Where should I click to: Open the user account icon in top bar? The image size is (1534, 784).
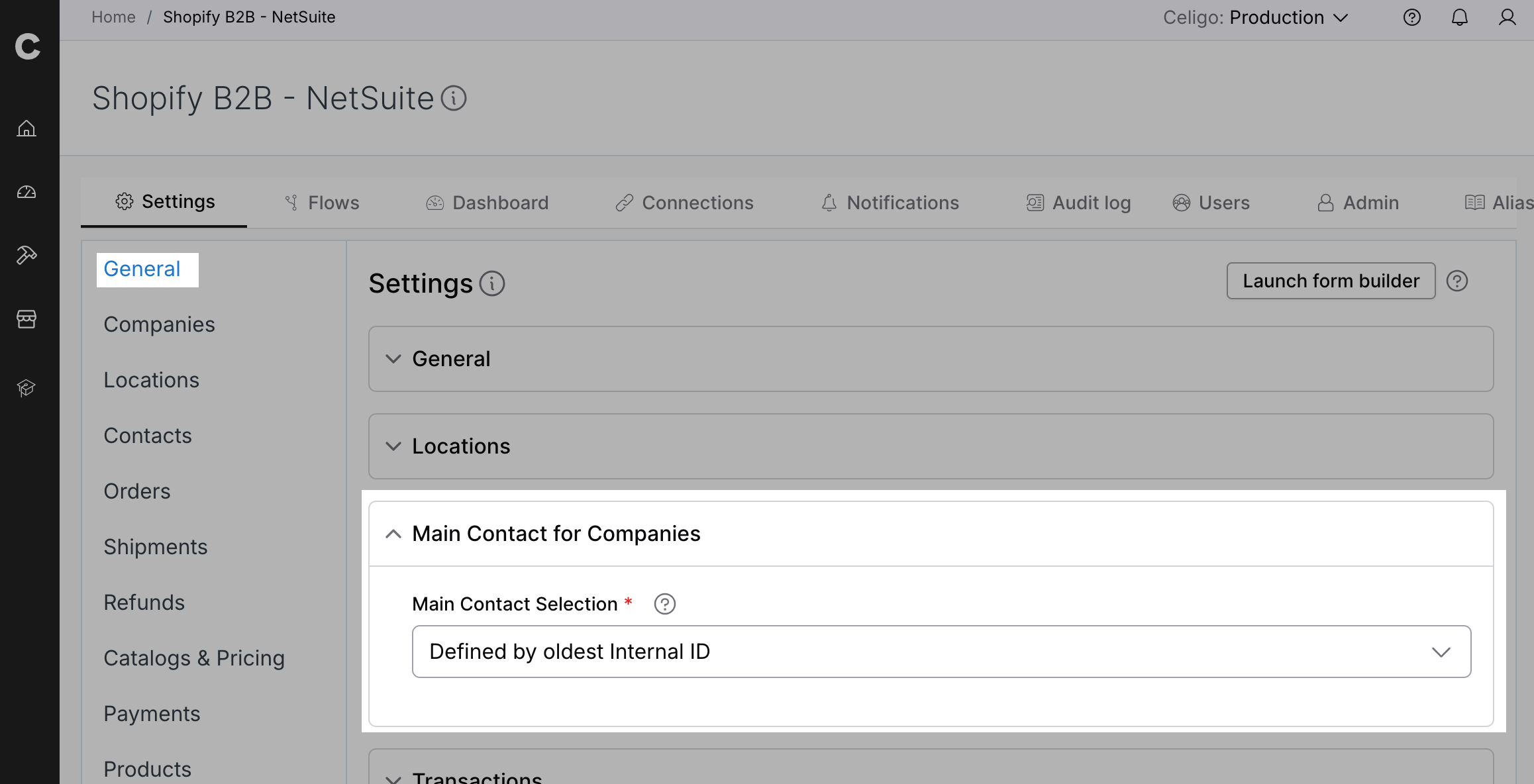pyautogui.click(x=1508, y=17)
